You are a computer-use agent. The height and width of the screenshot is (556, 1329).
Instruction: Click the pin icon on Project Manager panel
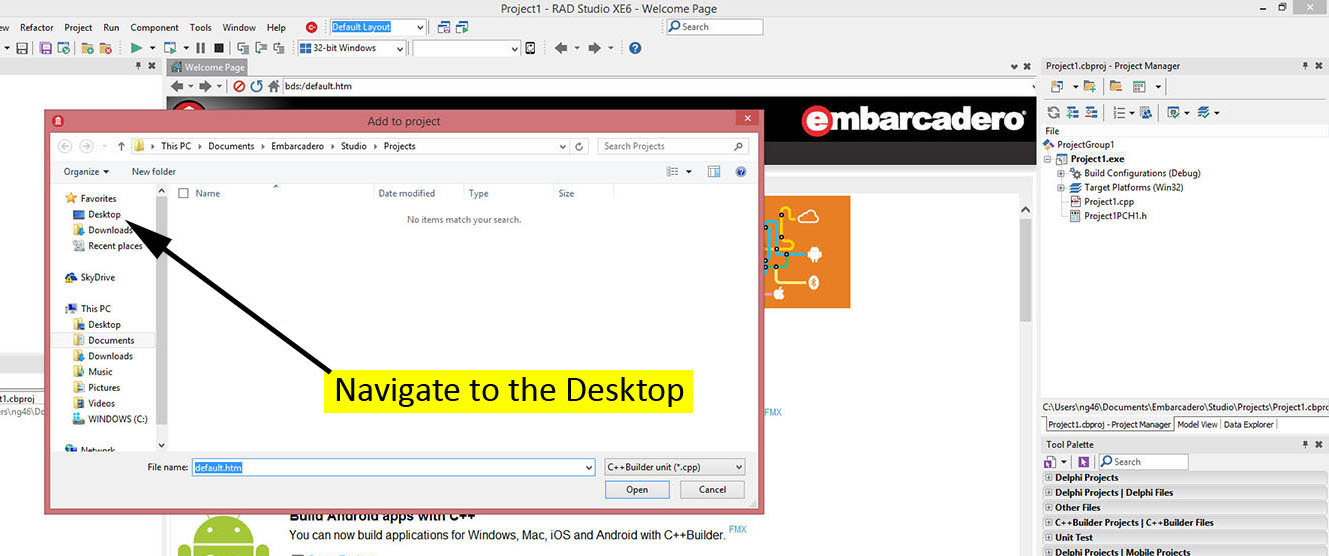1305,66
